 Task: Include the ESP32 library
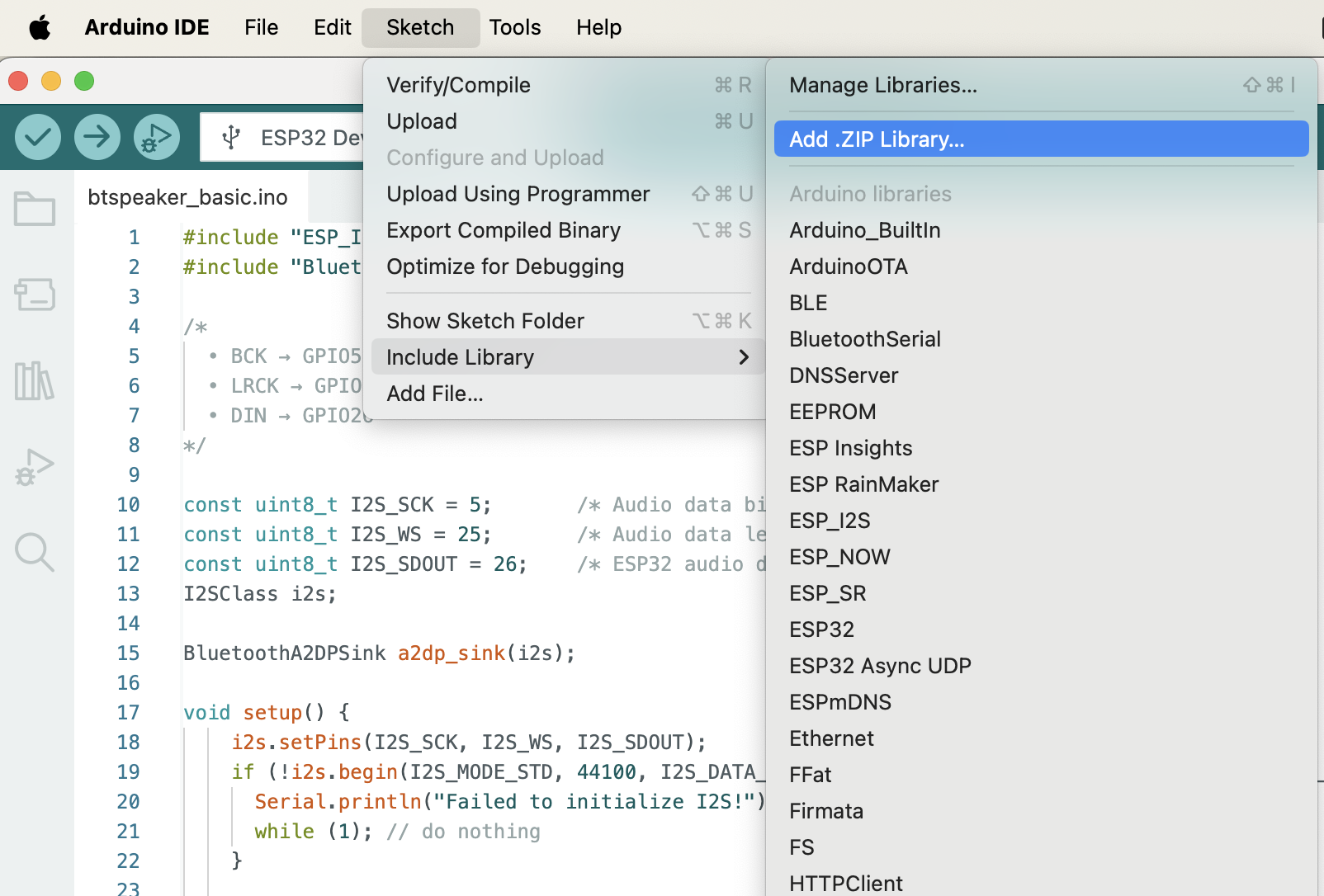[x=1042, y=630]
